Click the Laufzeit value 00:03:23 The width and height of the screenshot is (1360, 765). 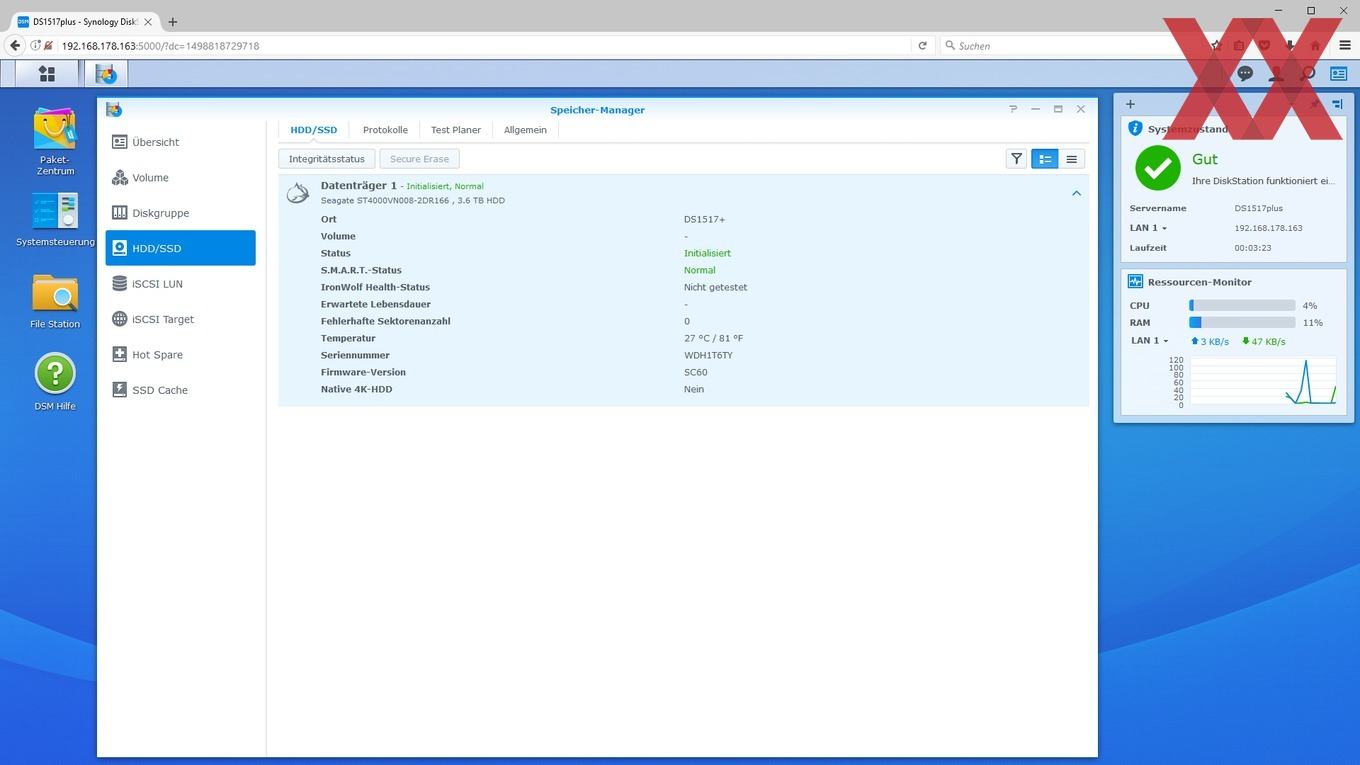click(1252, 248)
